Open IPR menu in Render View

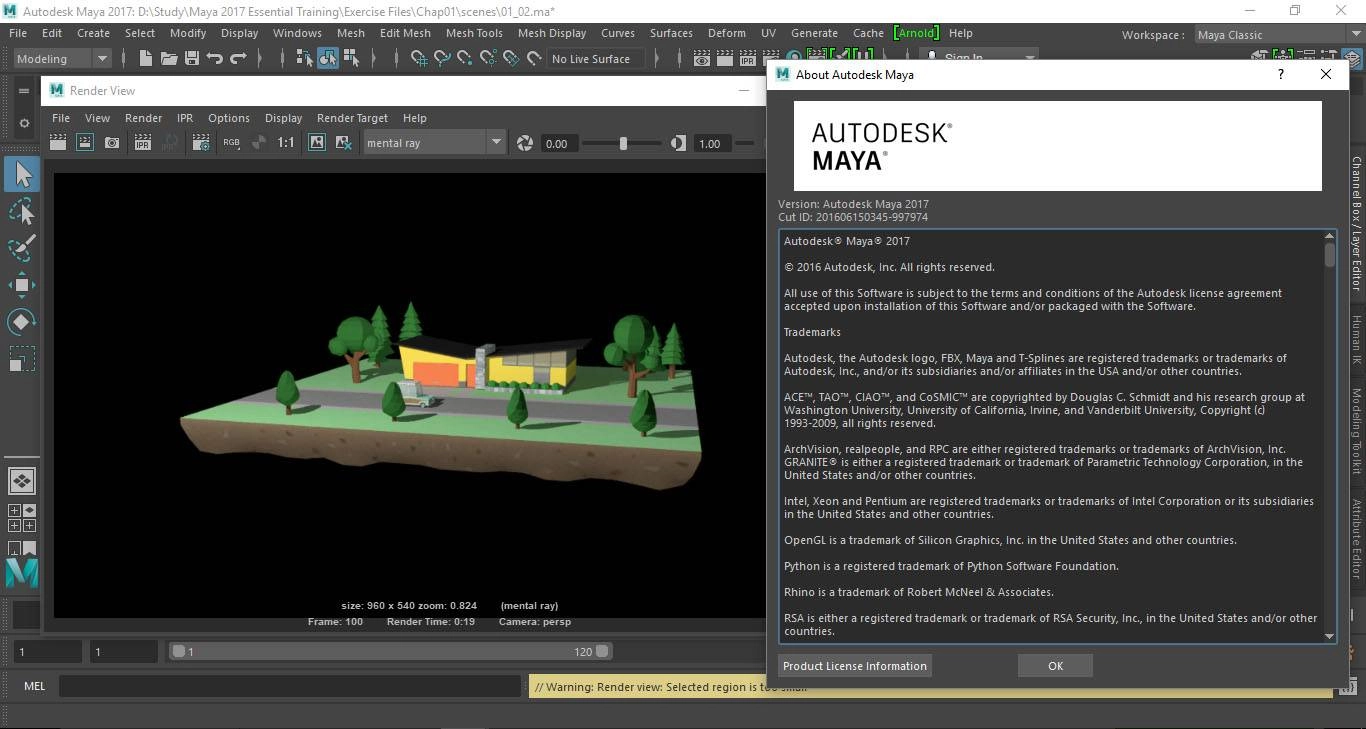coord(185,118)
